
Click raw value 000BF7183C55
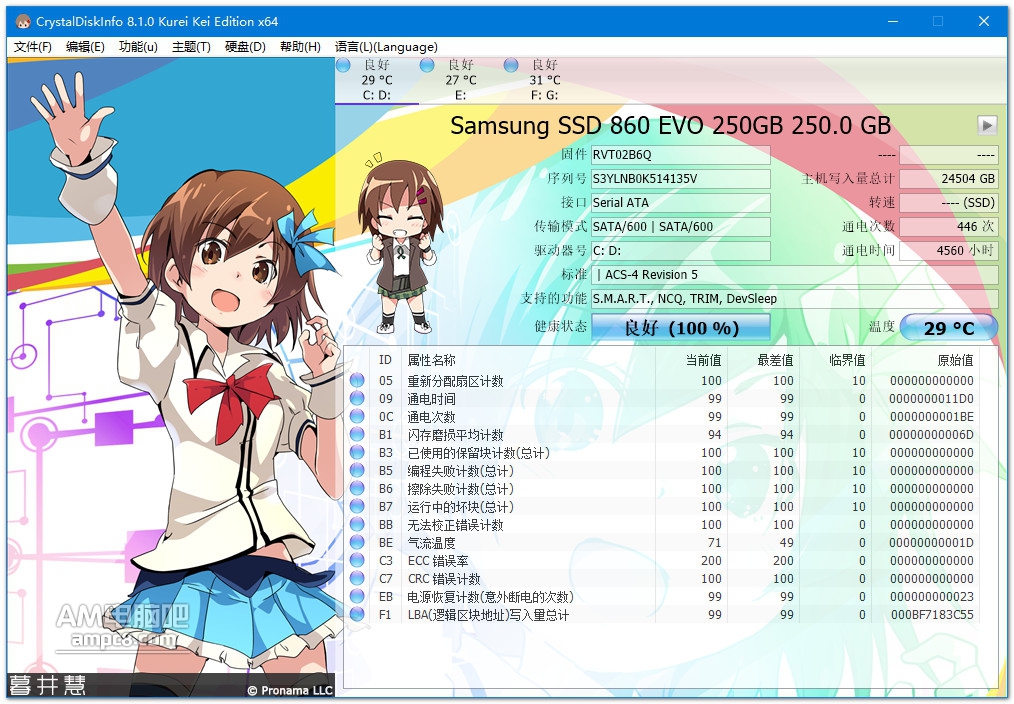pyautogui.click(x=932, y=614)
